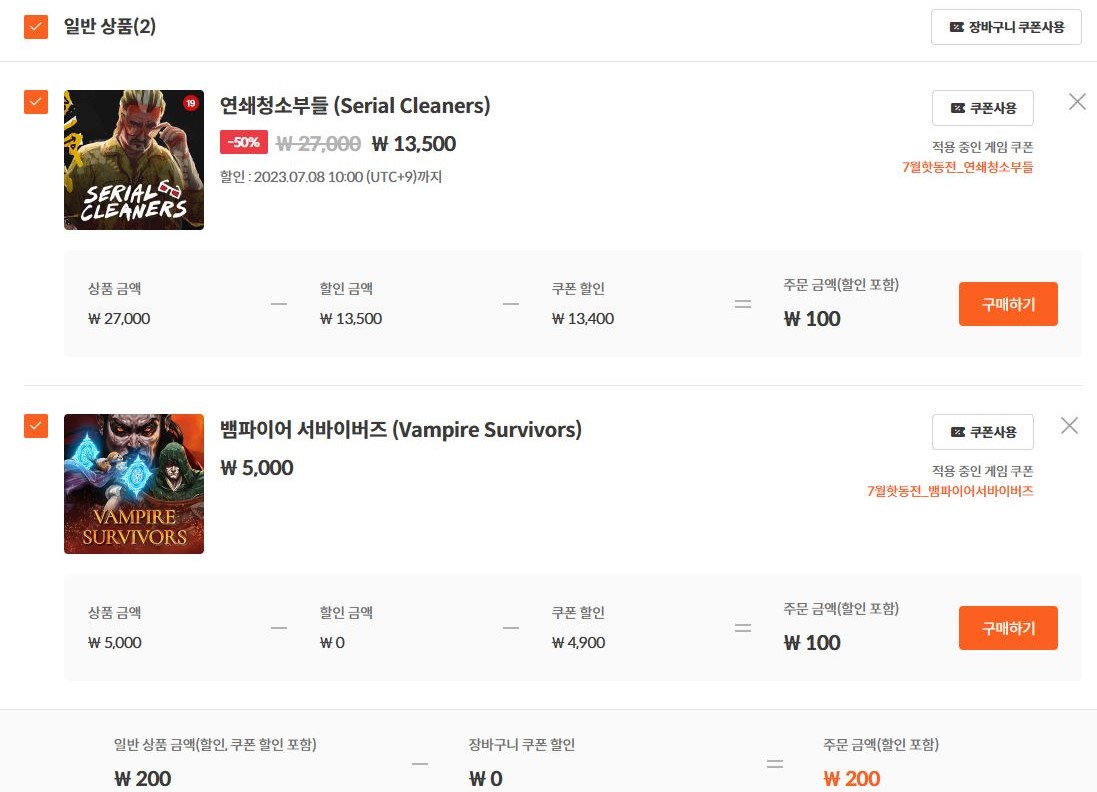Click the 장바구니 쿠폰사용 button
Image resolution: width=1097 pixels, height=792 pixels.
(x=1006, y=27)
